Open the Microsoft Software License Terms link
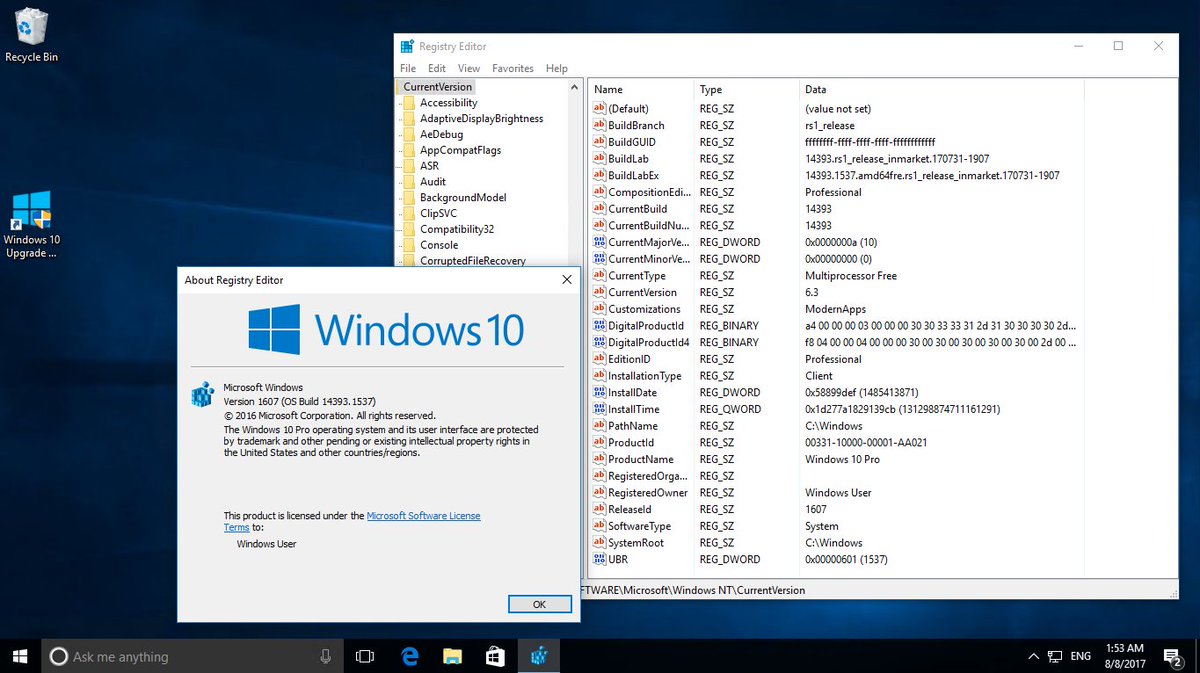The height and width of the screenshot is (673, 1200). [424, 515]
